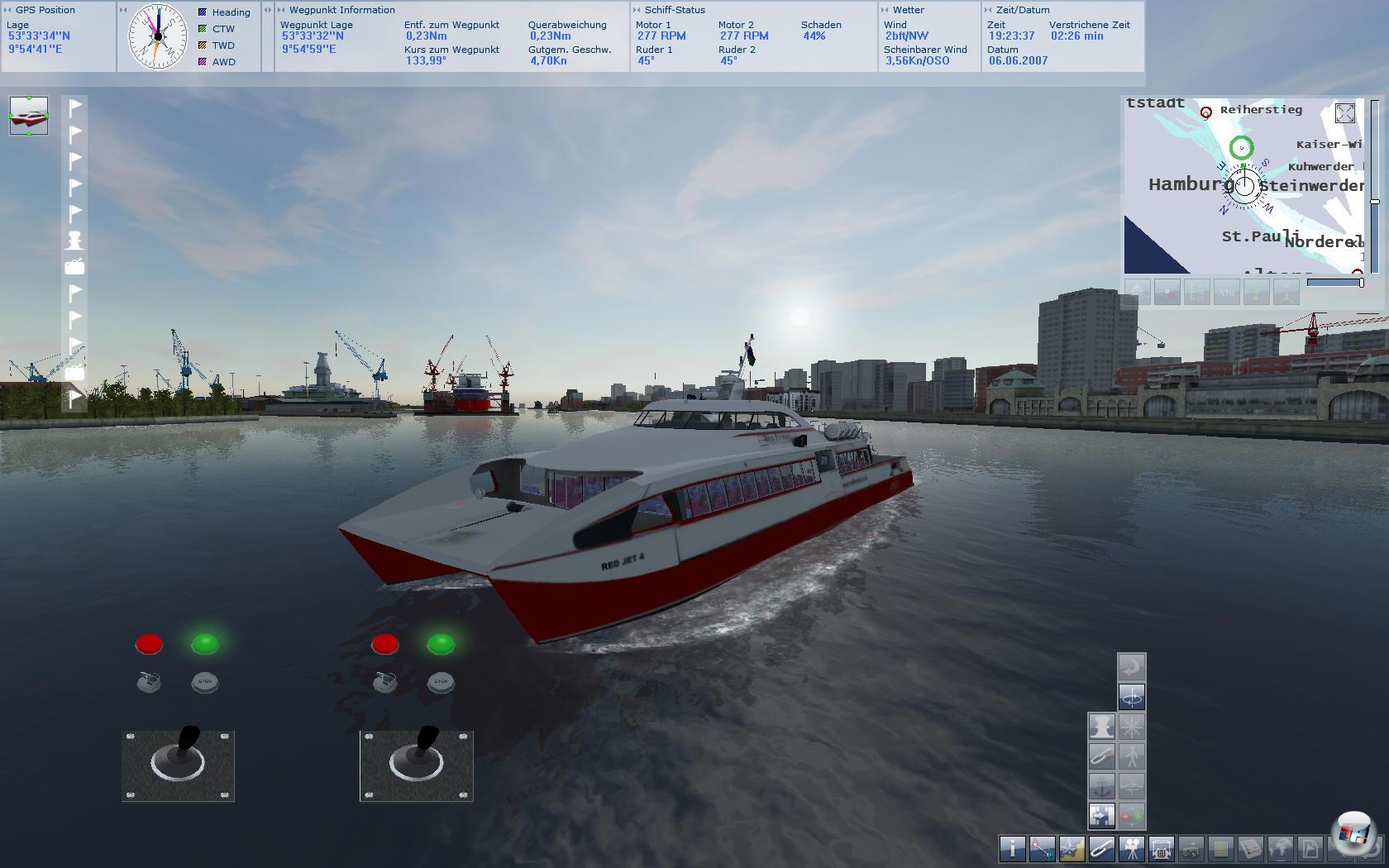
Task: Open the movie camera view icon
Action: click(1131, 848)
